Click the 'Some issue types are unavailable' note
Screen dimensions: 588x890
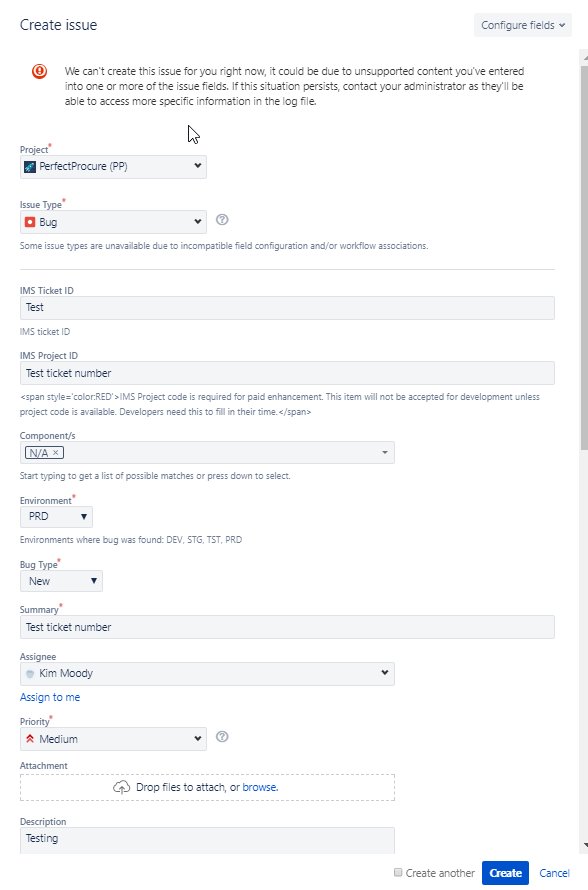tap(224, 246)
